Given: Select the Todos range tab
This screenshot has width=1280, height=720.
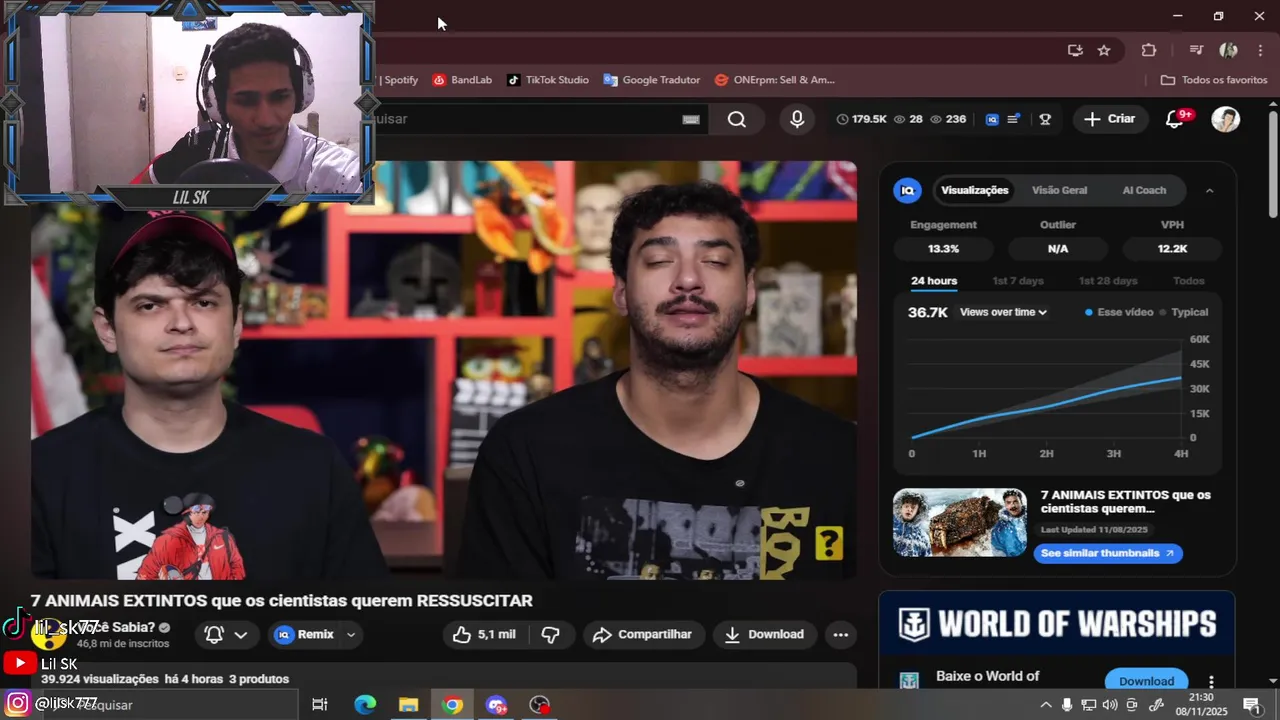Looking at the screenshot, I should tap(1189, 281).
